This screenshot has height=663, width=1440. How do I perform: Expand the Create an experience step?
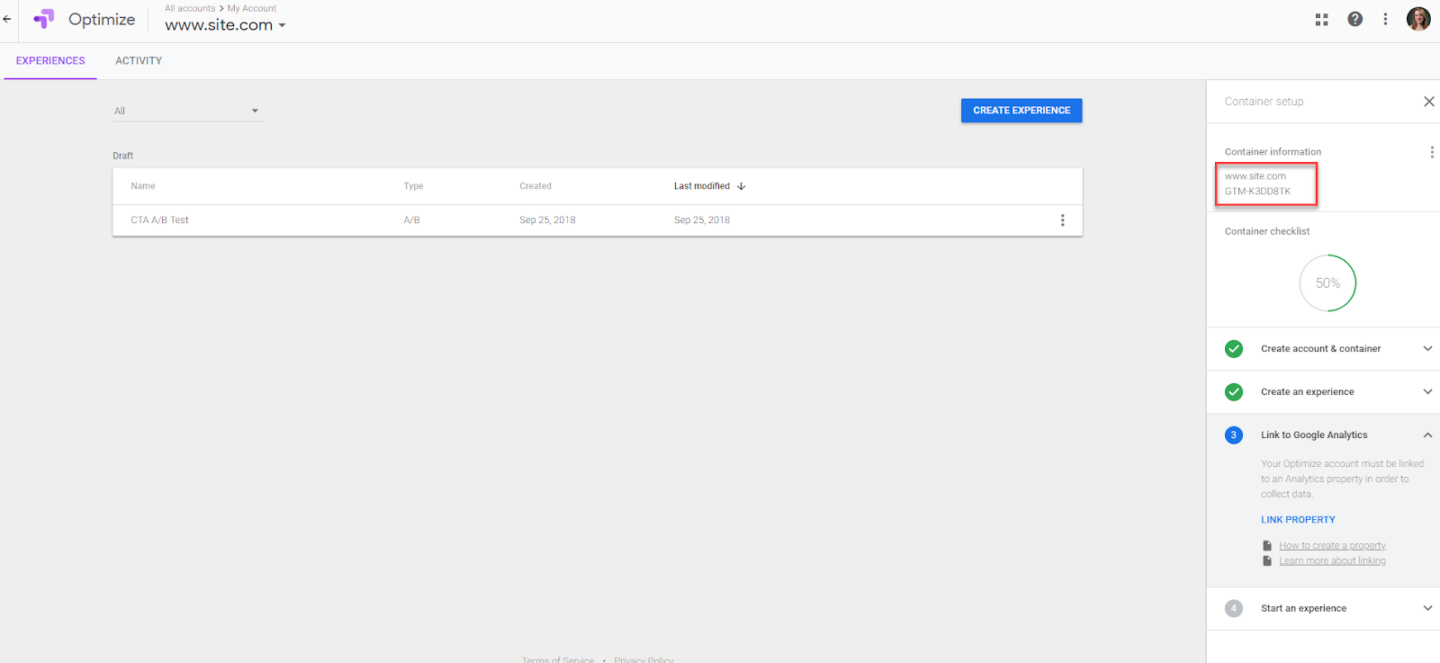coord(1427,392)
